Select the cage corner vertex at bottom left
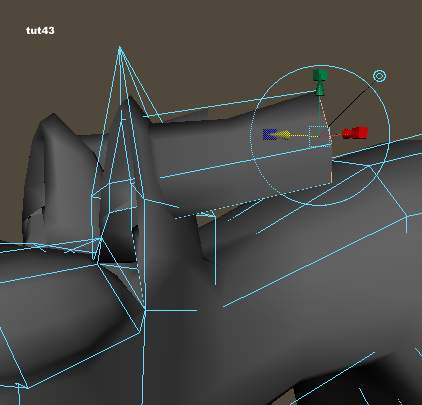The image size is (422, 405). click(27, 388)
